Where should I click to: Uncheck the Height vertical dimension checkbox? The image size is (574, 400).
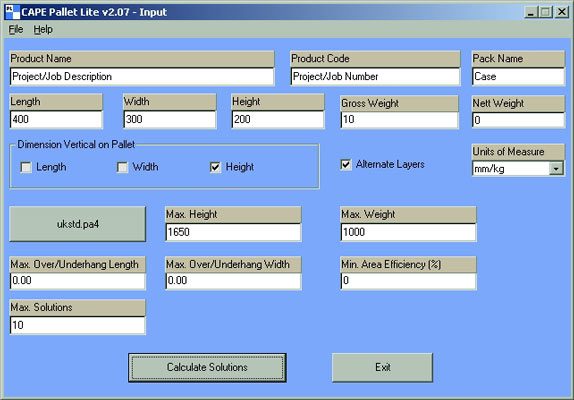click(x=215, y=167)
